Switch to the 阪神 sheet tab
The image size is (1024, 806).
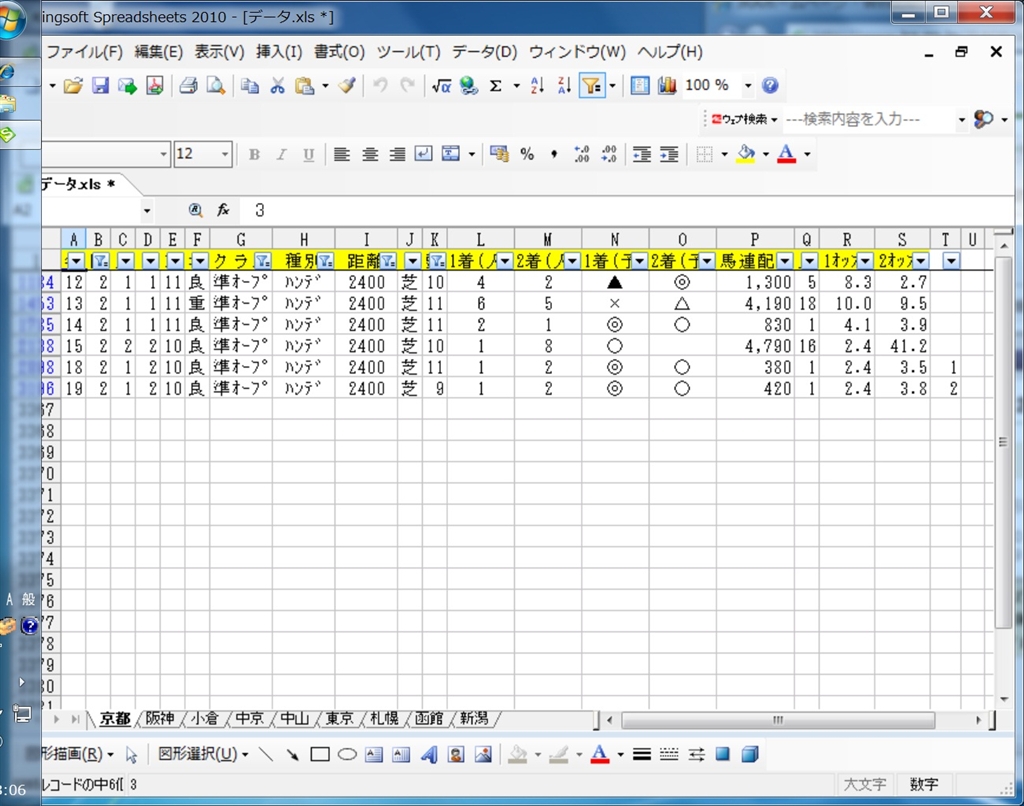(x=160, y=719)
